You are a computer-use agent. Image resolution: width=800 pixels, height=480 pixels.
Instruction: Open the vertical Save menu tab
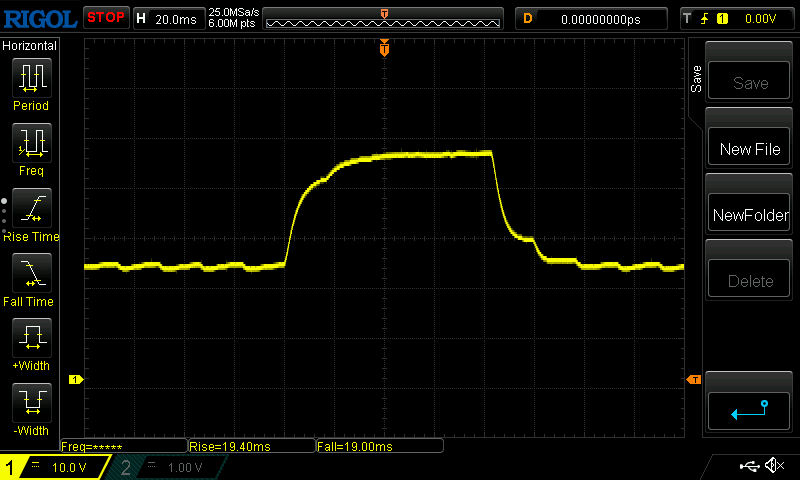pos(696,79)
